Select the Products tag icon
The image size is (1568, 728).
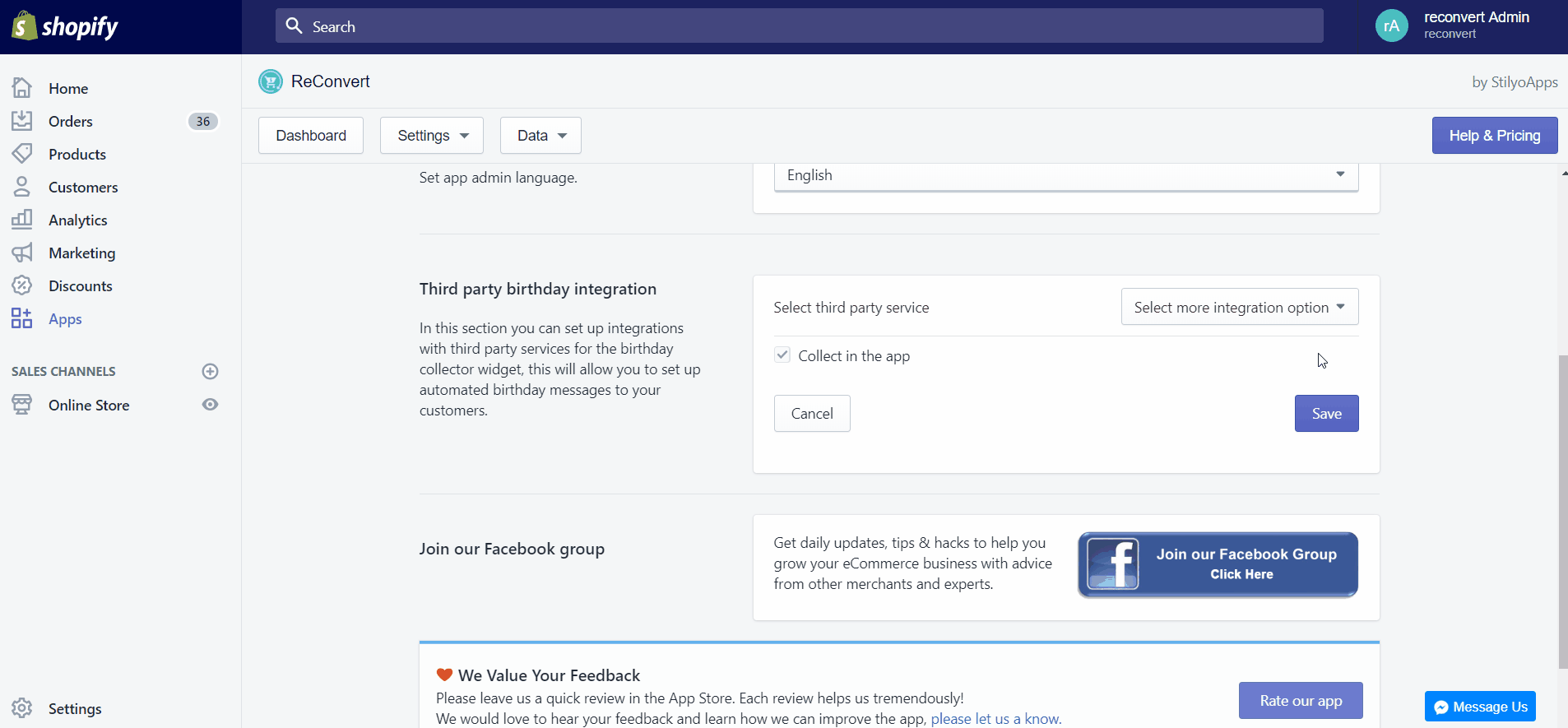[22, 154]
